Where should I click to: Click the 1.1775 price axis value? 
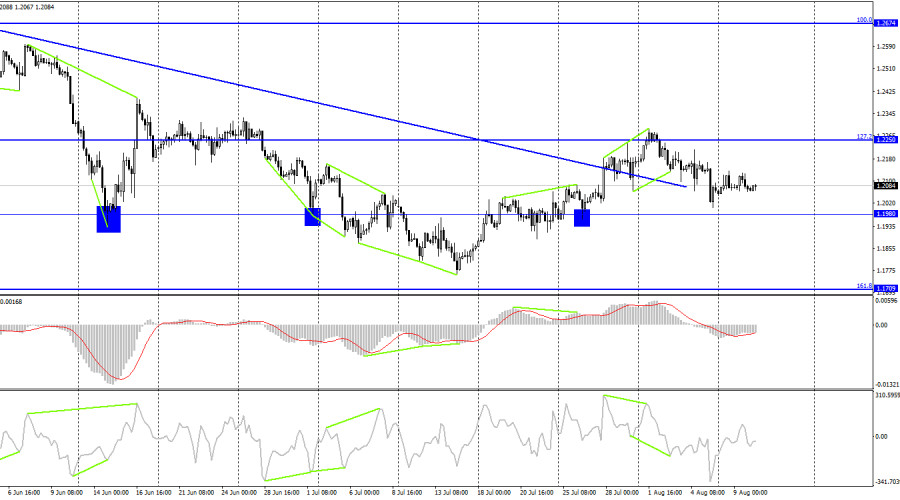click(x=886, y=270)
